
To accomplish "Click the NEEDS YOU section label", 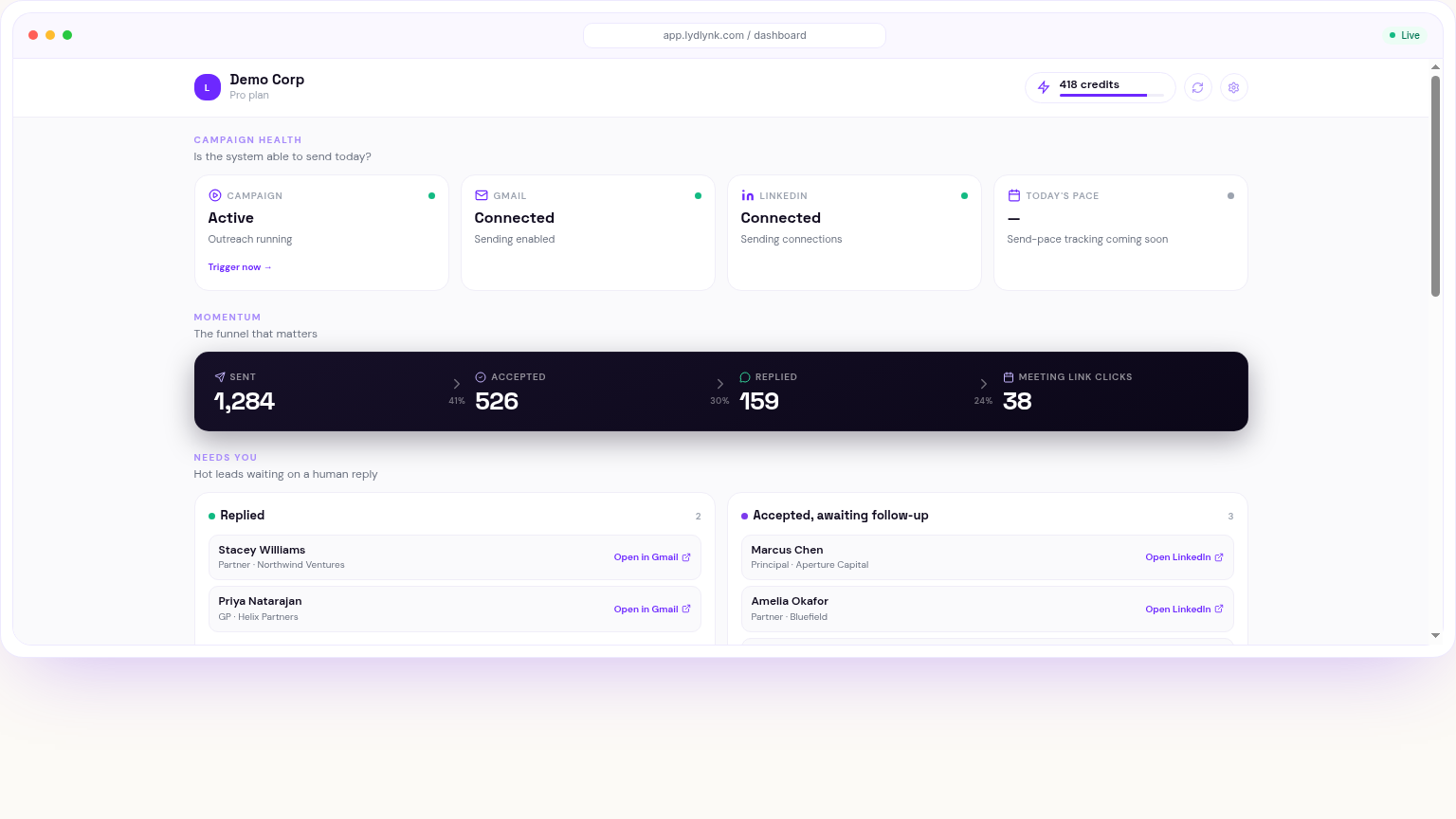I will [225, 458].
